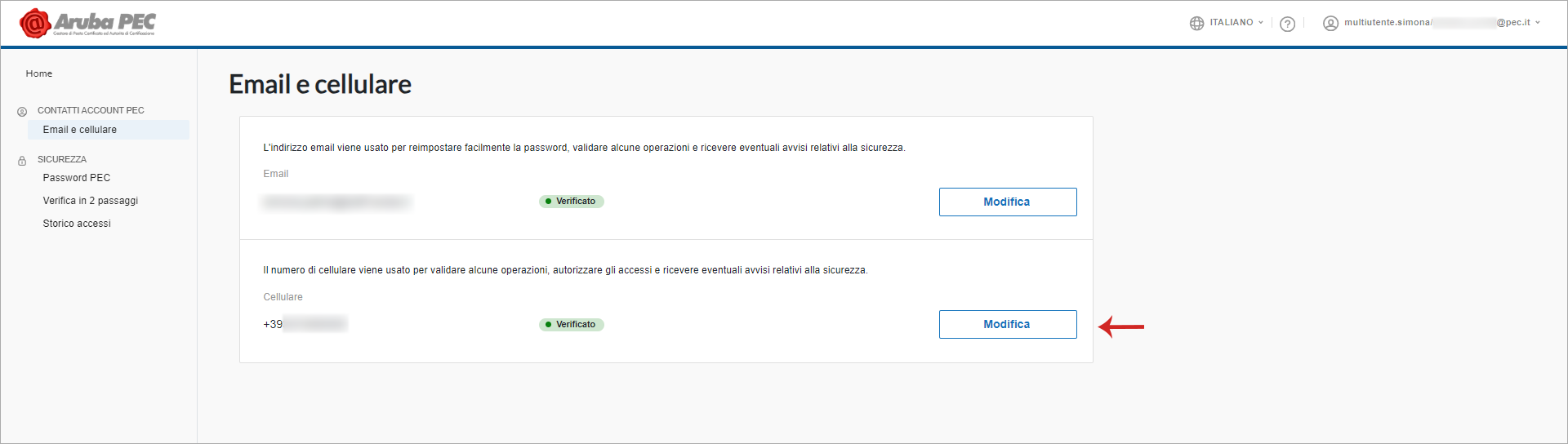Click the Aruba PEC logo
Image resolution: width=1568 pixels, height=444 pixels.
click(x=87, y=23)
